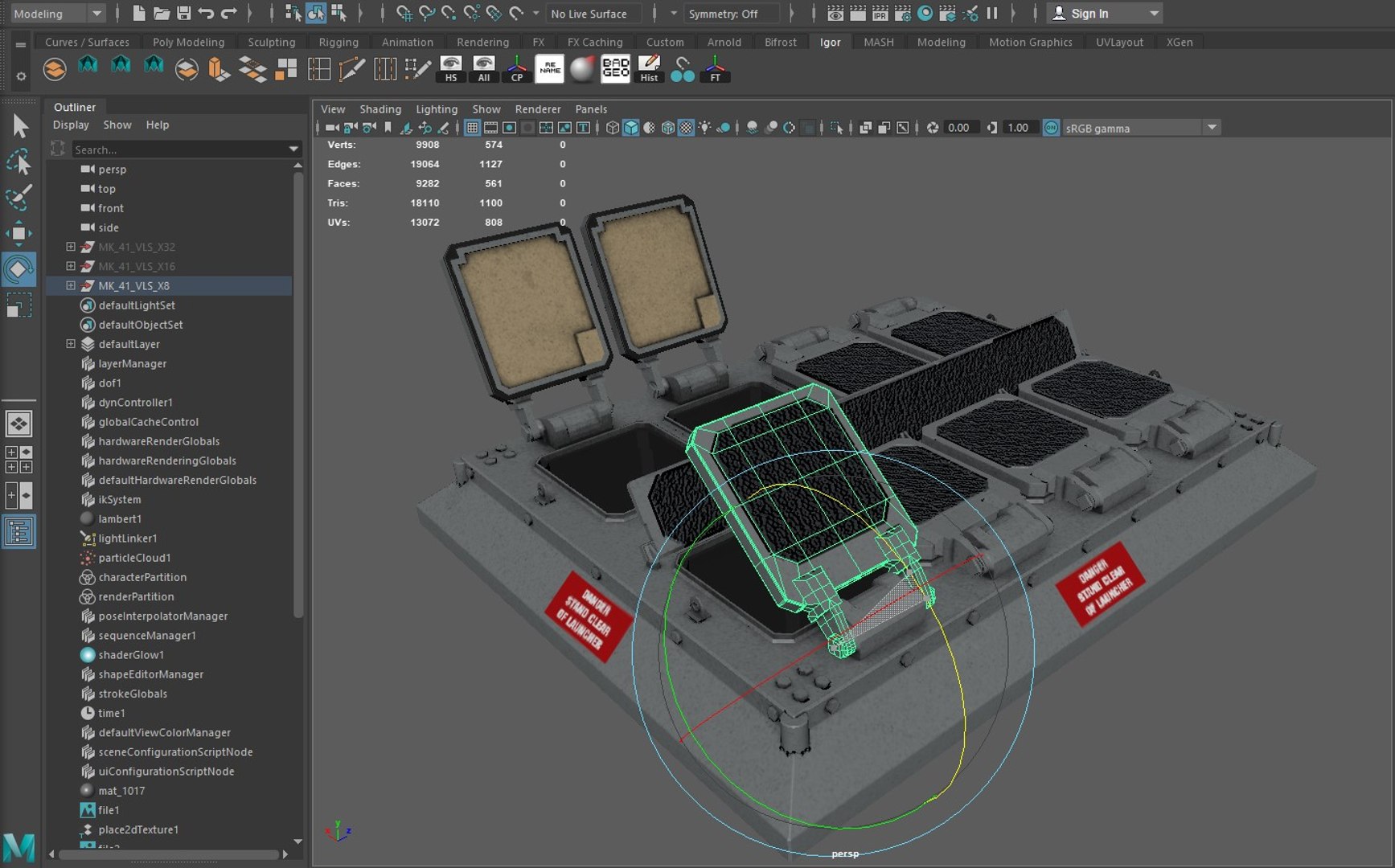Select the Move tool in the toolbox
Viewport: 1395px width, 868px height.
point(19,233)
